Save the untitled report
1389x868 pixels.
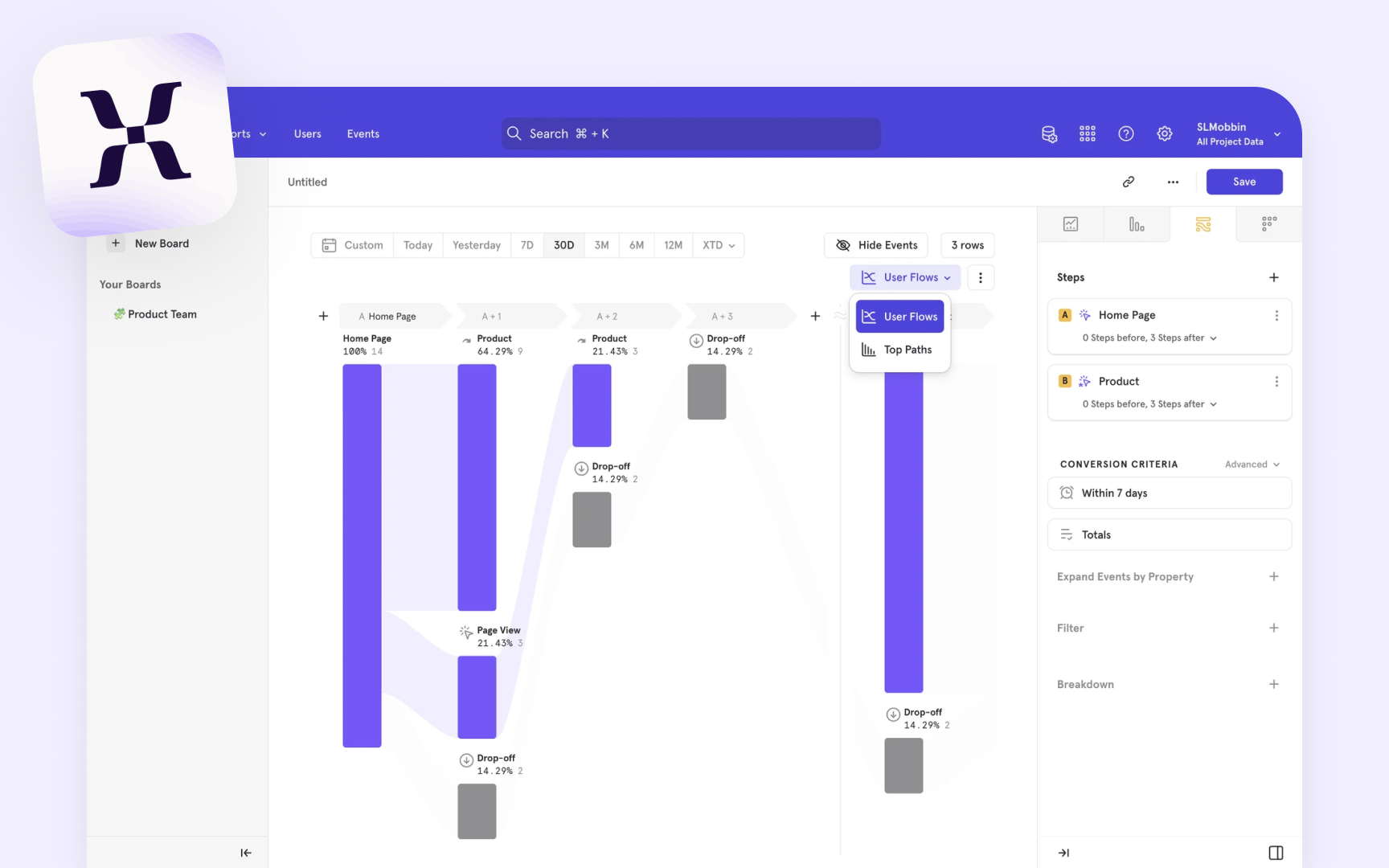pyautogui.click(x=1244, y=182)
